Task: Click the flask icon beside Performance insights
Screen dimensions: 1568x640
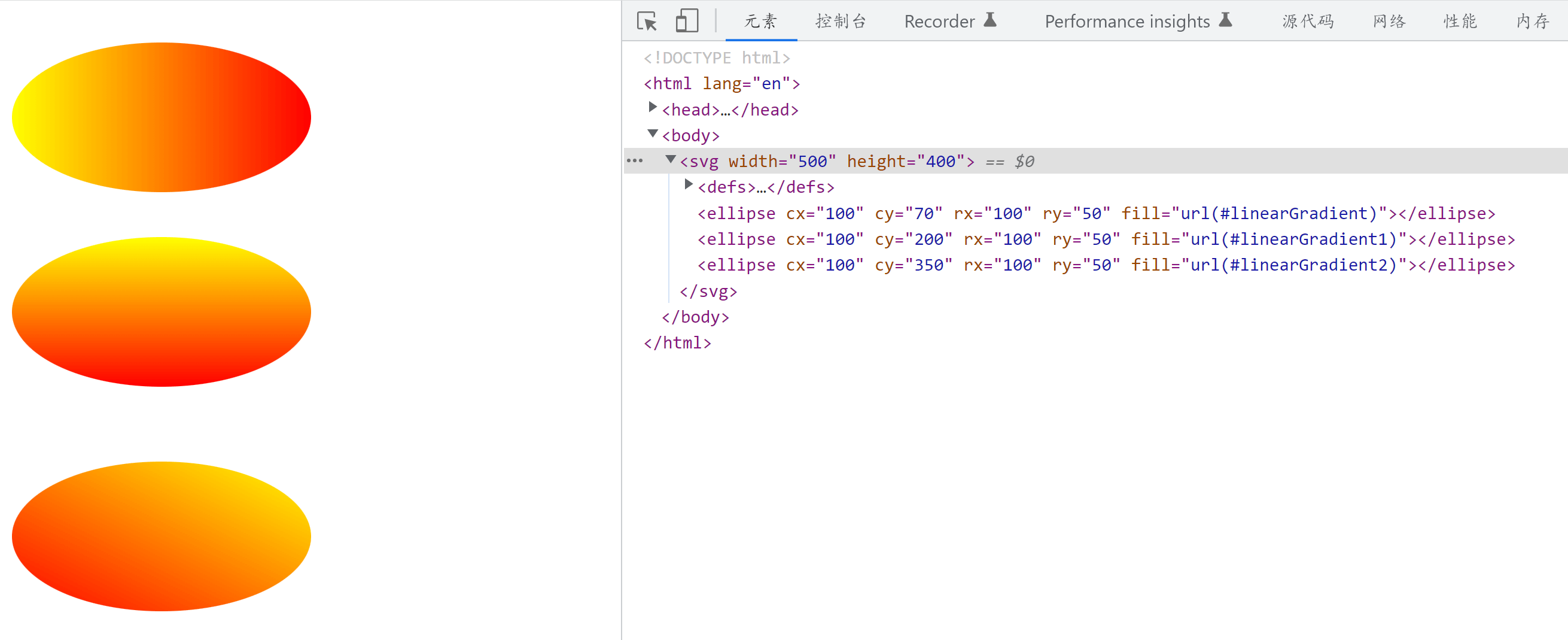Action: tap(1225, 20)
